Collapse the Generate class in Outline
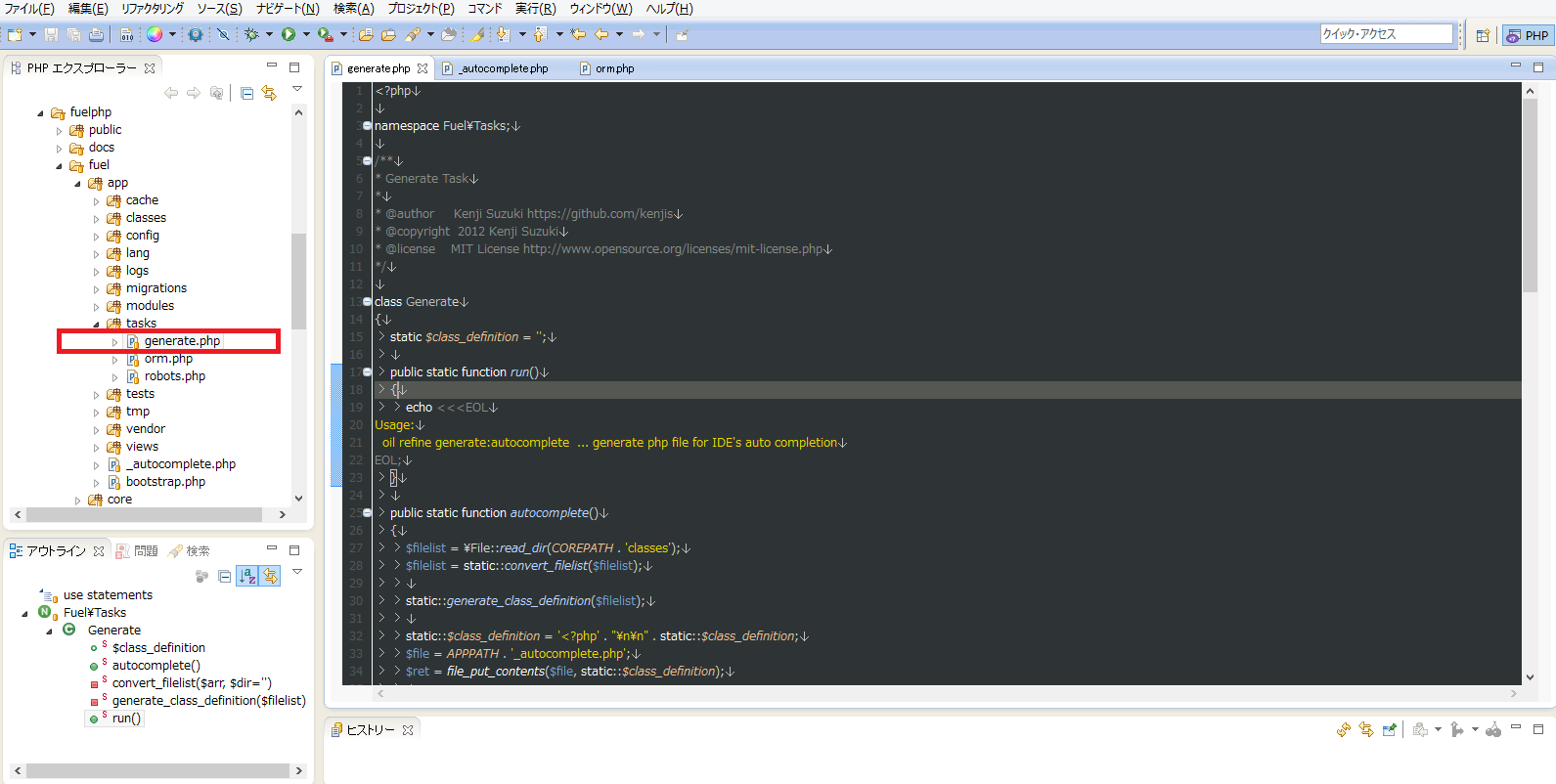This screenshot has height=784, width=1556. coord(49,631)
